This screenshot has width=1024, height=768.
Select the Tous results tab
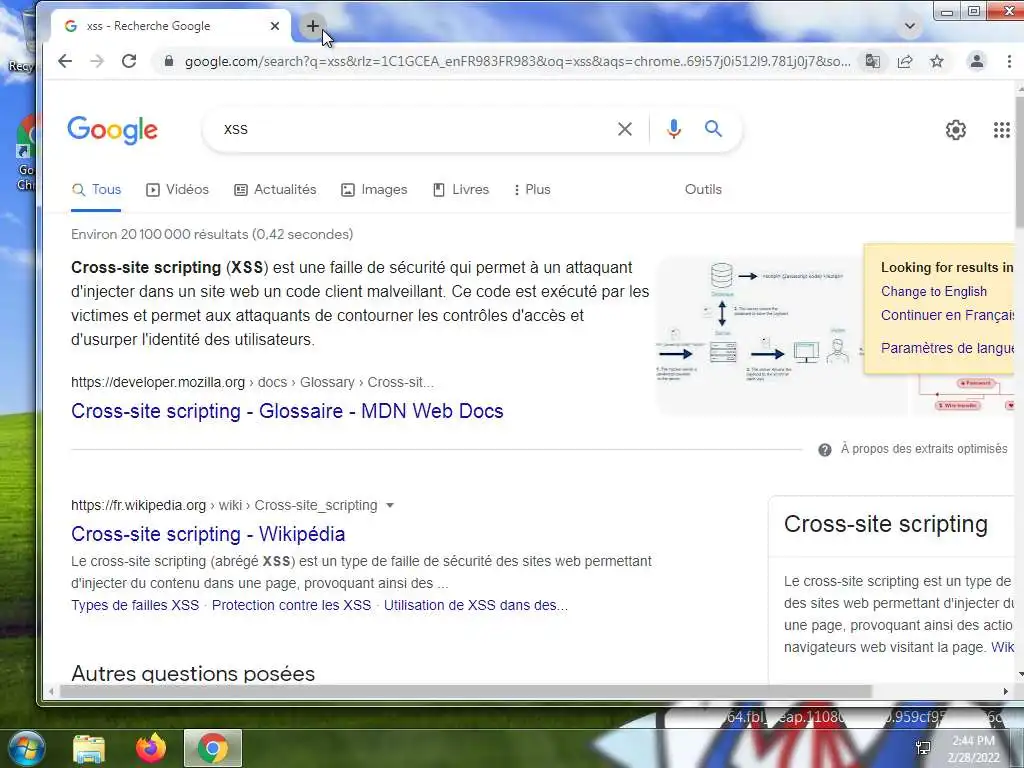96,189
